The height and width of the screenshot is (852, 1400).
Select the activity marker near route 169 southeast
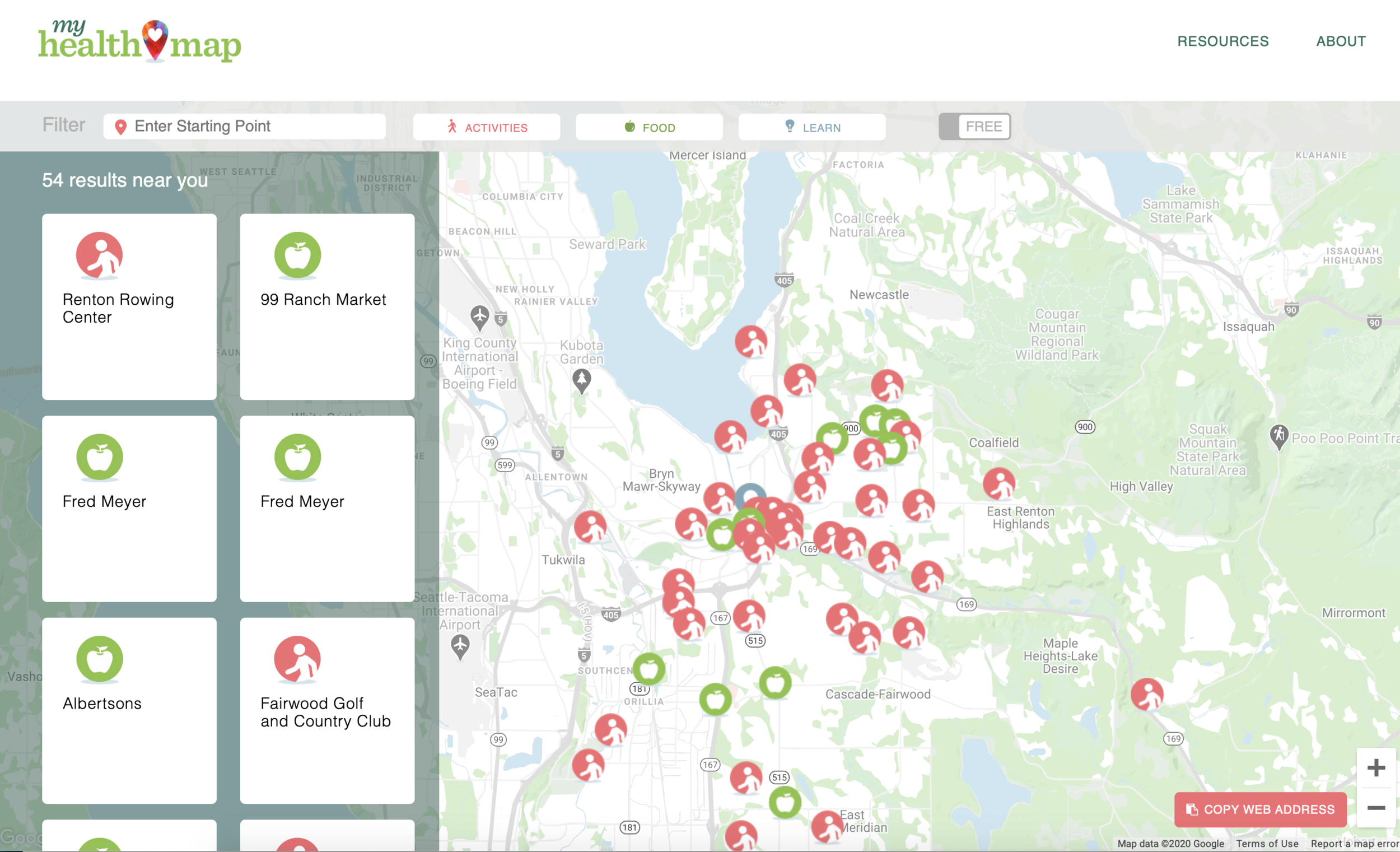pos(1146,694)
